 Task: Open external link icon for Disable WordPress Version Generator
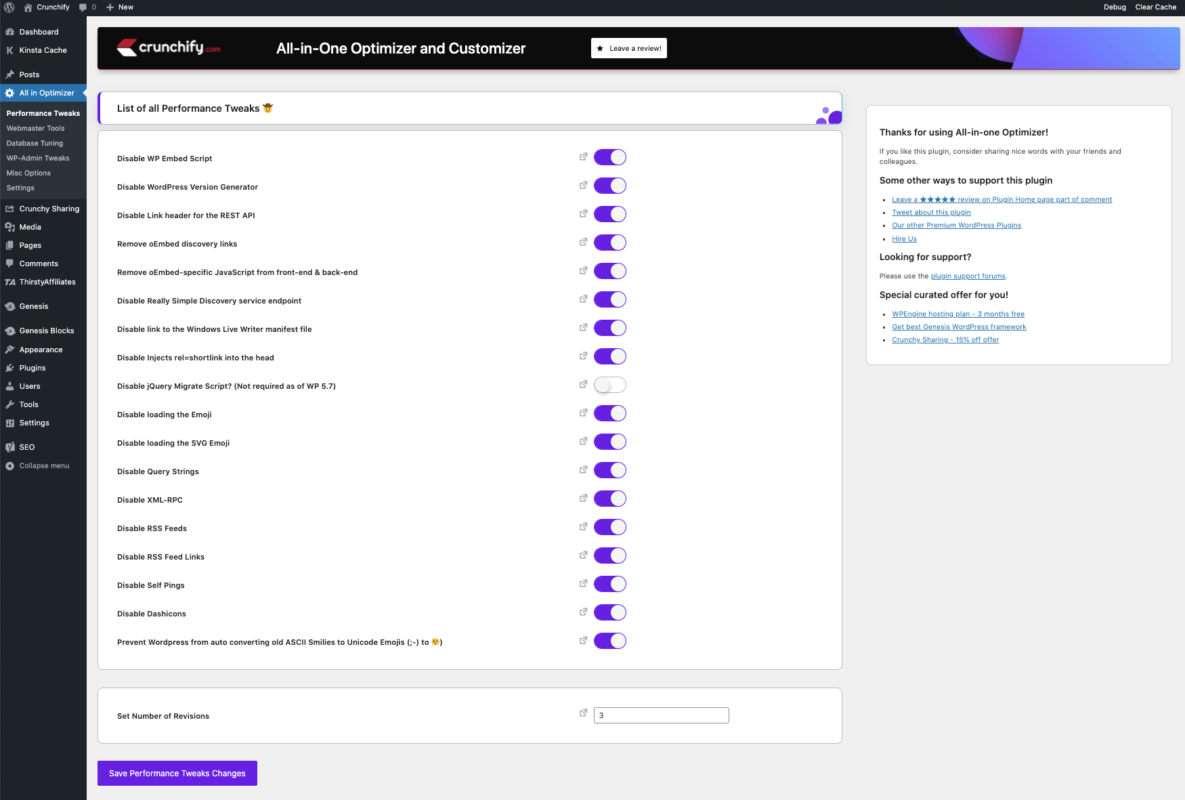pos(583,185)
